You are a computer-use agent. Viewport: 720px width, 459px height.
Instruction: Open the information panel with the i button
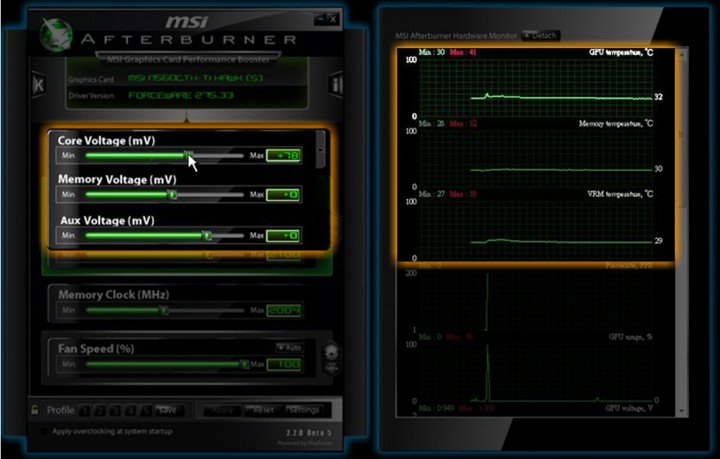coord(337,84)
